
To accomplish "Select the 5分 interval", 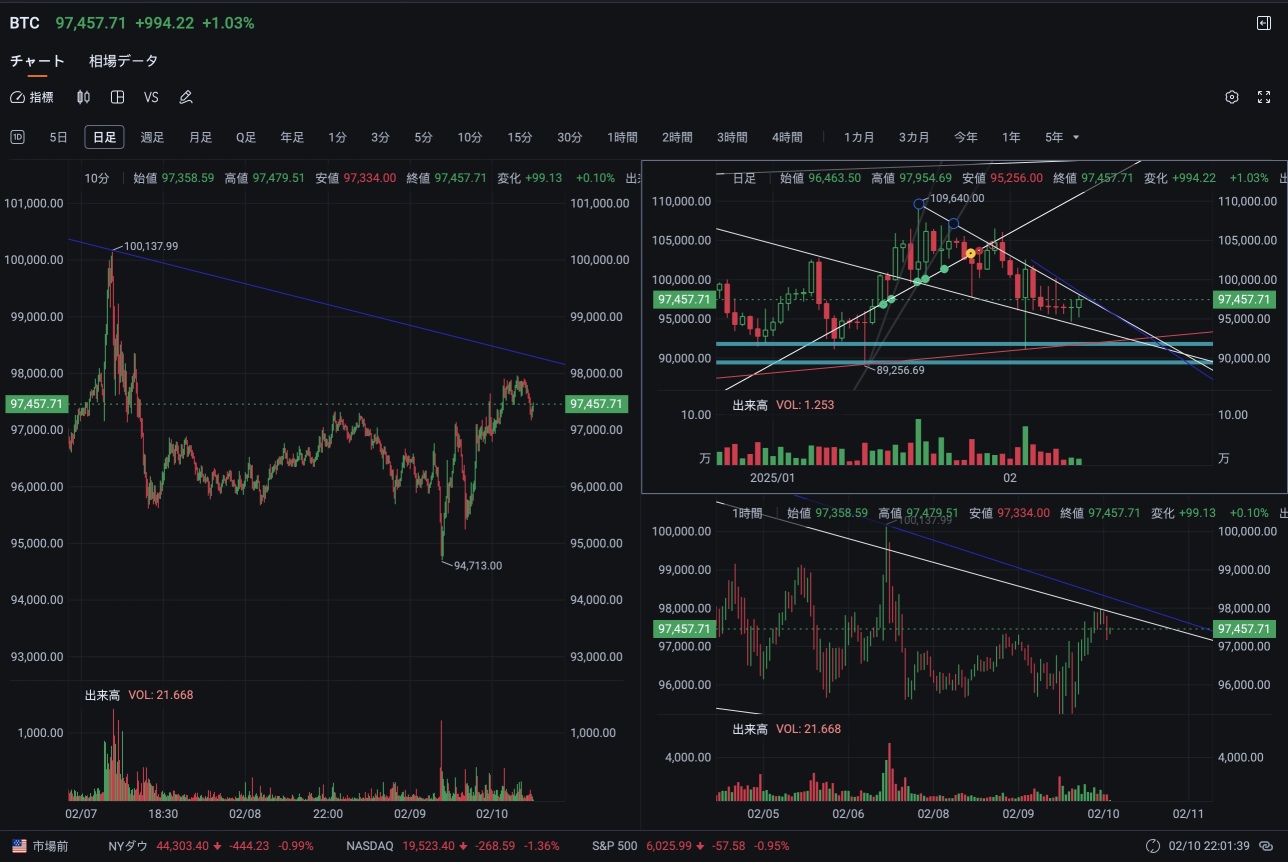I will (x=423, y=137).
